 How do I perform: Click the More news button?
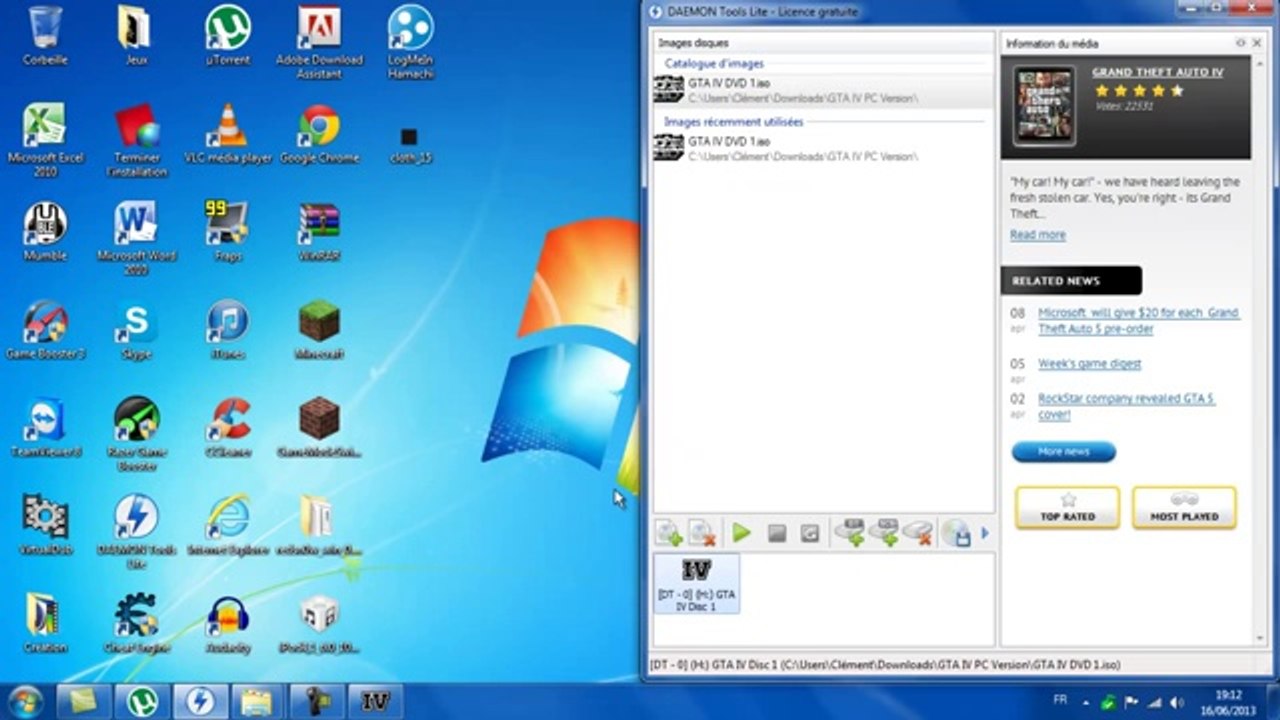[x=1063, y=452]
